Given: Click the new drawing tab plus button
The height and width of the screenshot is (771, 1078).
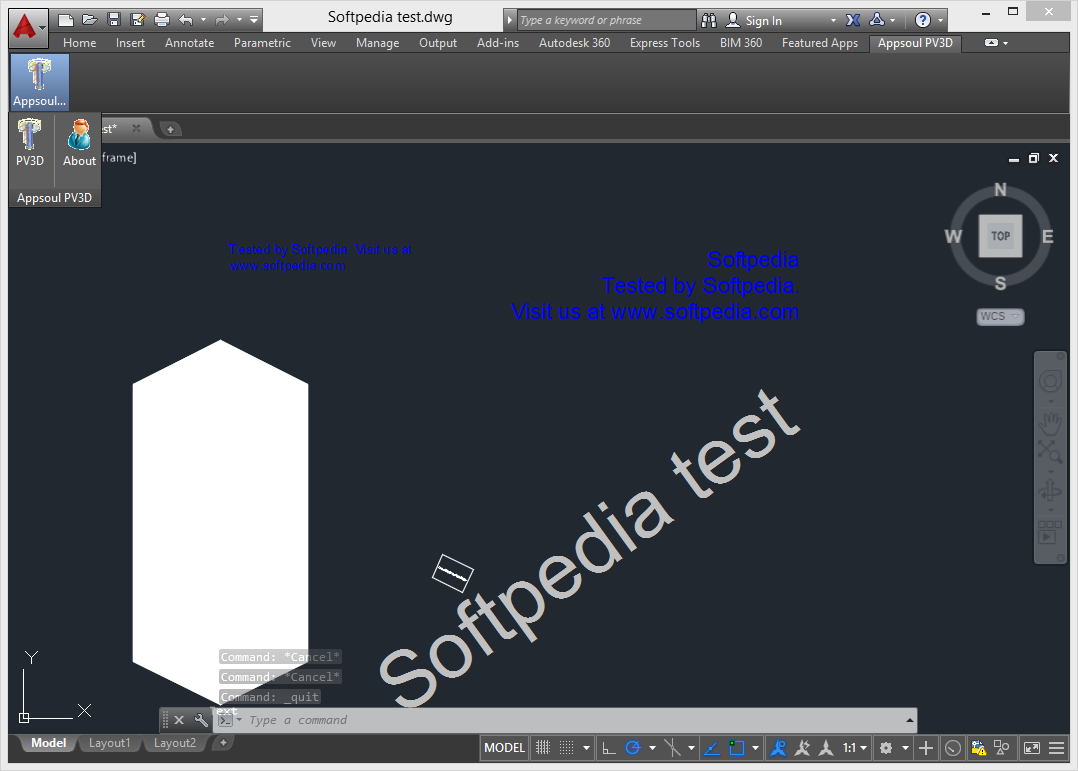Looking at the screenshot, I should tap(170, 129).
